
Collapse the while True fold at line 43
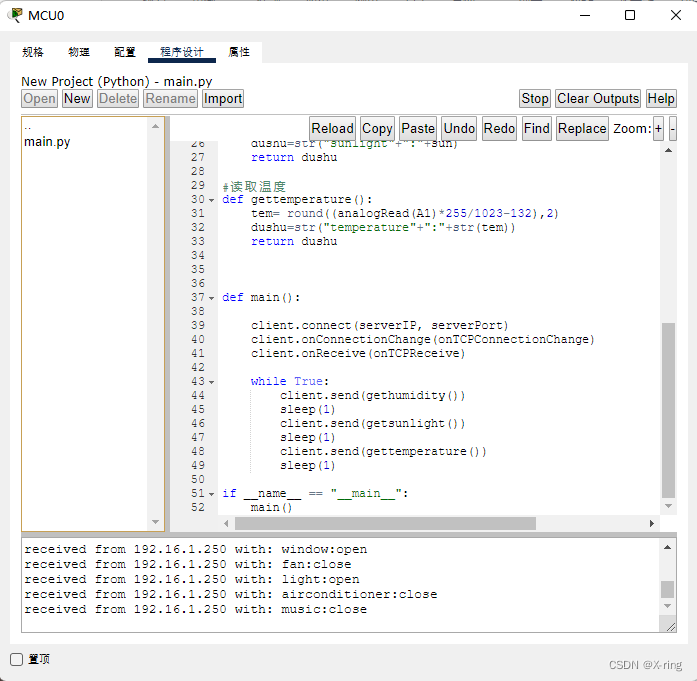[x=212, y=382]
